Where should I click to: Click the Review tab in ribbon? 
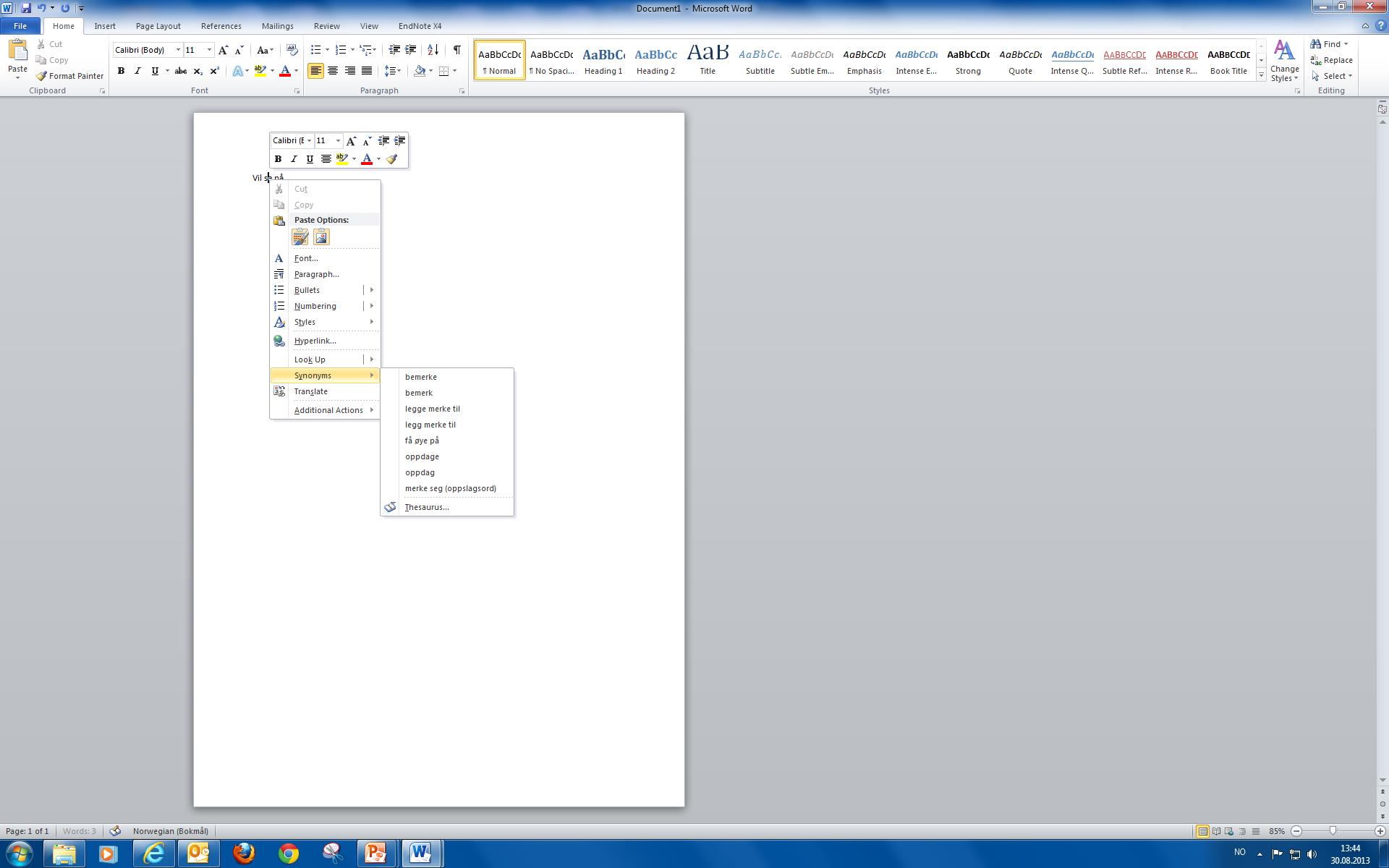coord(325,25)
